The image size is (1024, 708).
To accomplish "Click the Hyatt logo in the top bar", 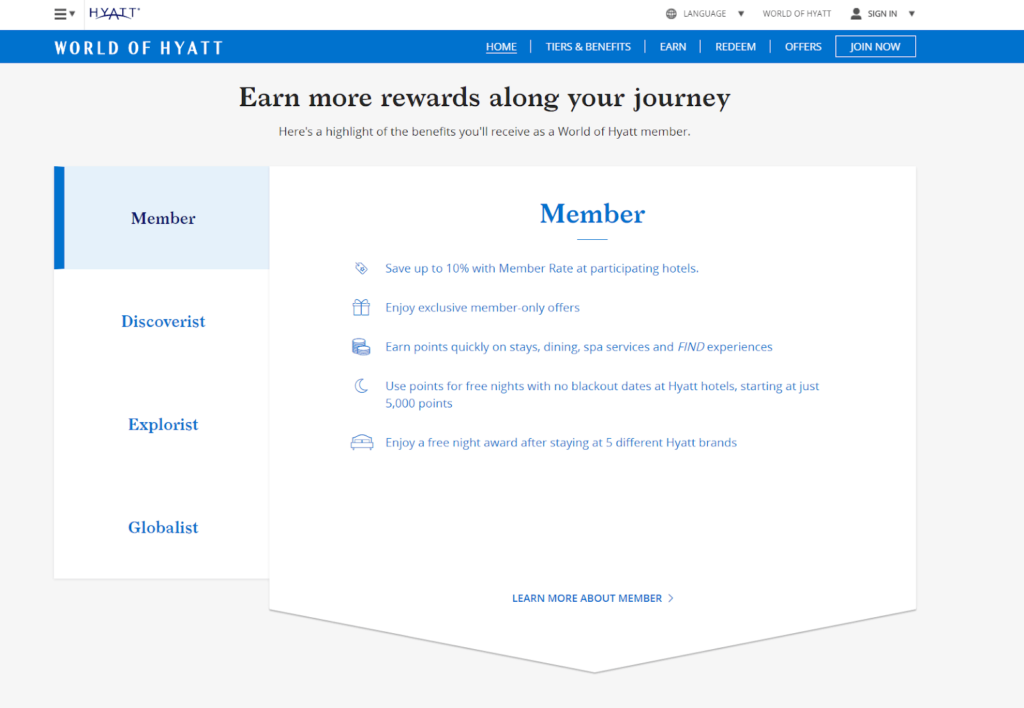I will coord(112,13).
